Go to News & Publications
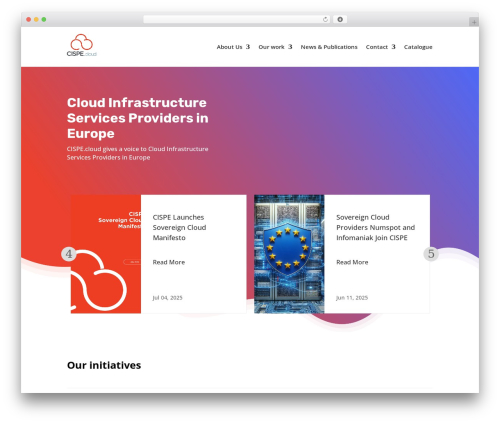Image resolution: width=500 pixels, height=423 pixels. tap(329, 47)
